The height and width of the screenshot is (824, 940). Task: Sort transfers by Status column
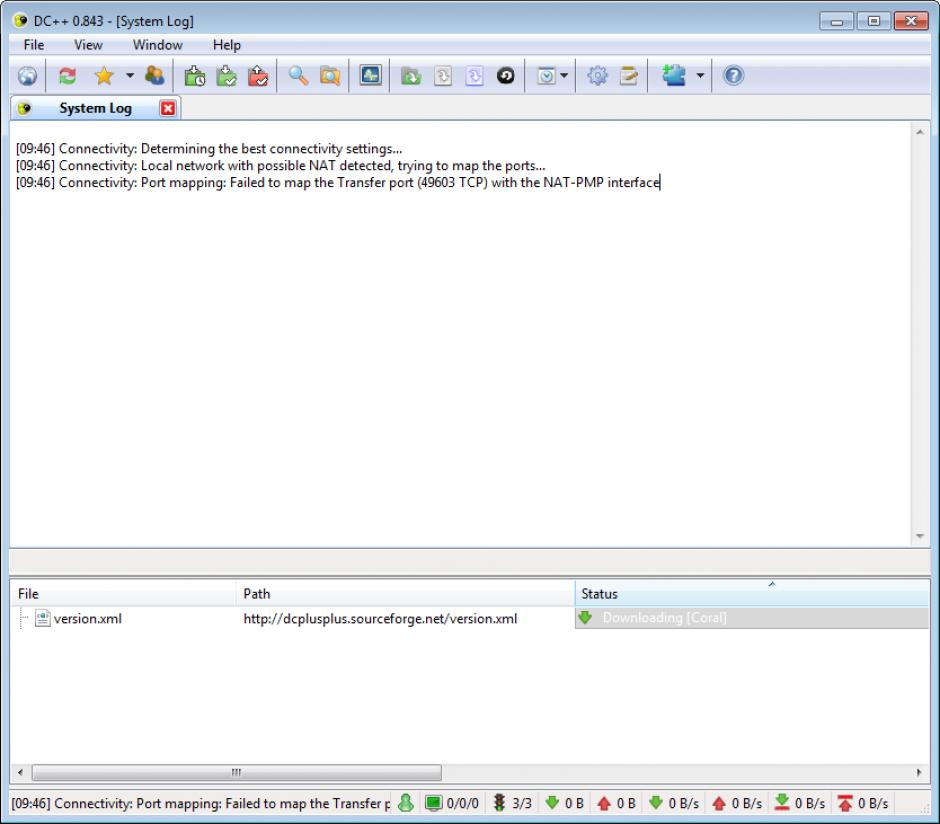(x=752, y=594)
